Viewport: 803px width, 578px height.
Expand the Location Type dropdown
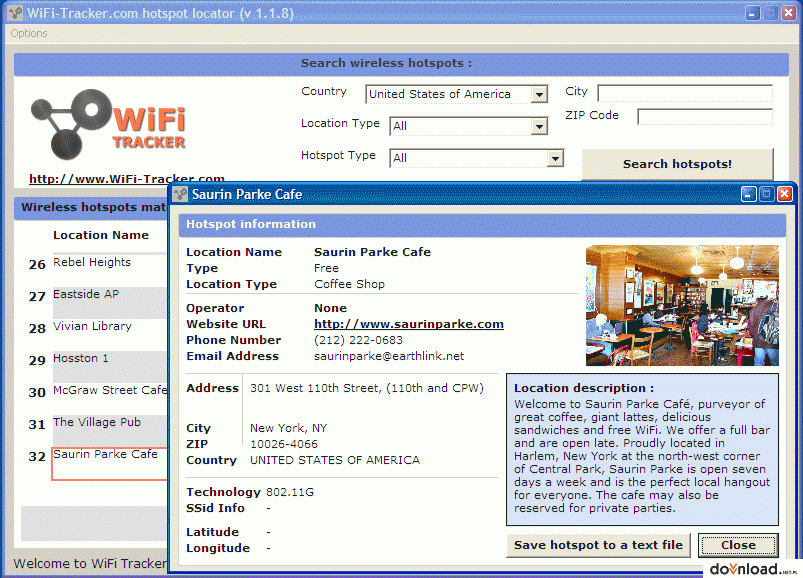point(539,126)
